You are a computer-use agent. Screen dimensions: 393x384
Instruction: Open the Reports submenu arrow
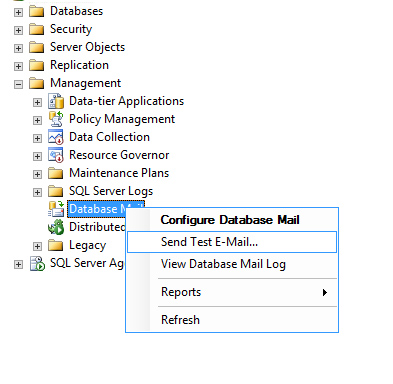[325, 292]
